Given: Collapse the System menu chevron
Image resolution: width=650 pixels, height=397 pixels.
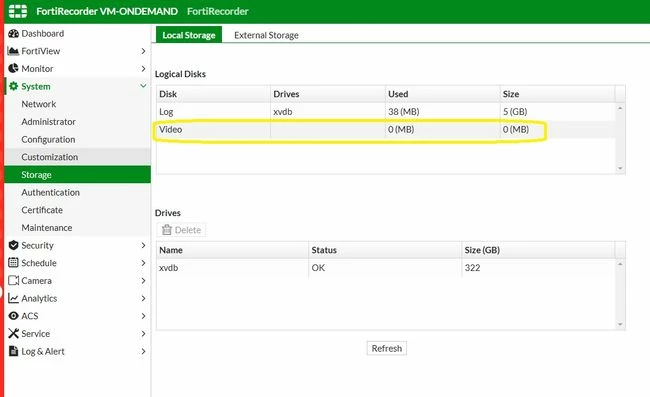Looking at the screenshot, I should (143, 86).
